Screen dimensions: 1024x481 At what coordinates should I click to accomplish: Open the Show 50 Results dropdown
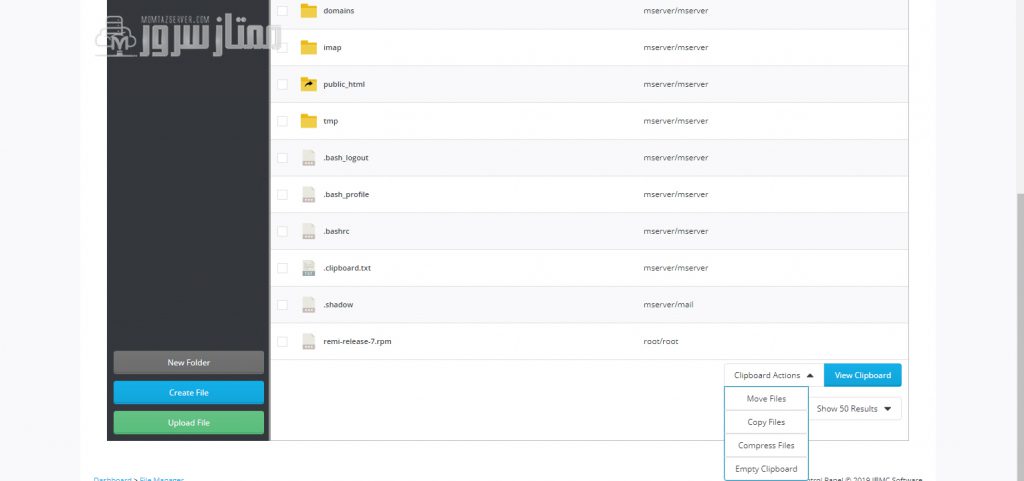[x=854, y=409]
